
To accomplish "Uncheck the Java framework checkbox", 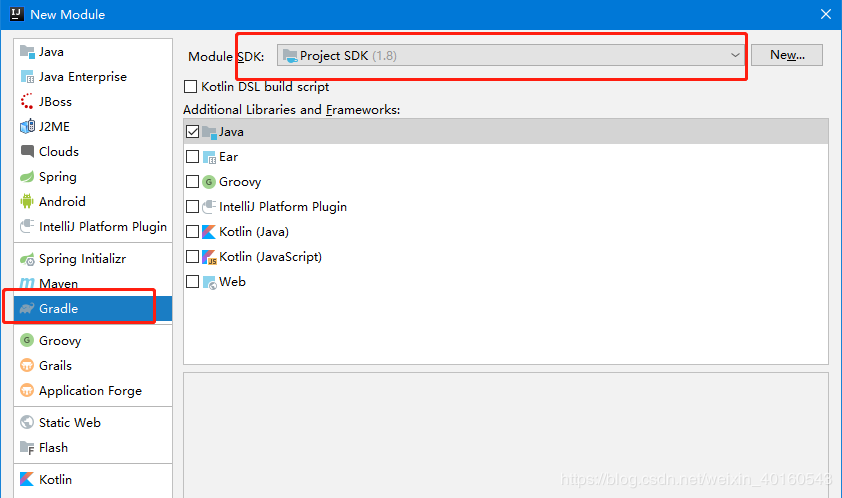I will click(192, 132).
